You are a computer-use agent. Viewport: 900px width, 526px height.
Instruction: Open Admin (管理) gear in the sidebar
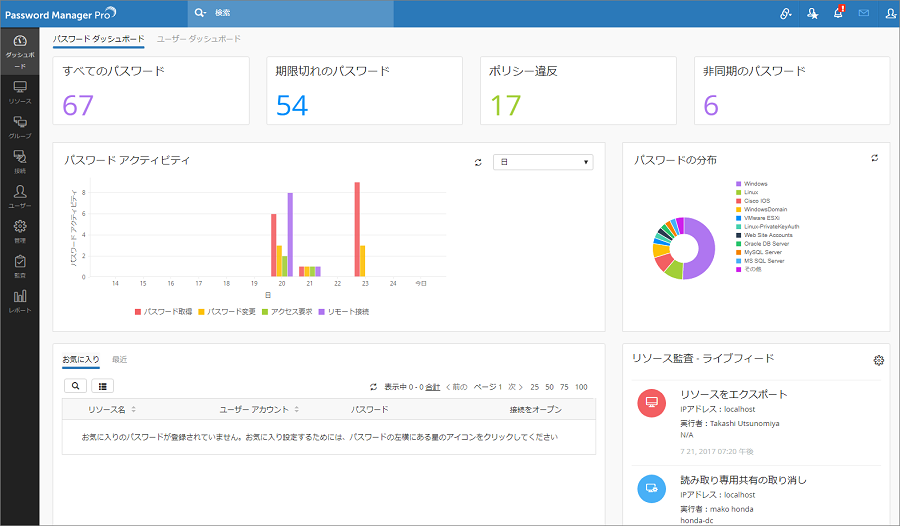pos(20,230)
